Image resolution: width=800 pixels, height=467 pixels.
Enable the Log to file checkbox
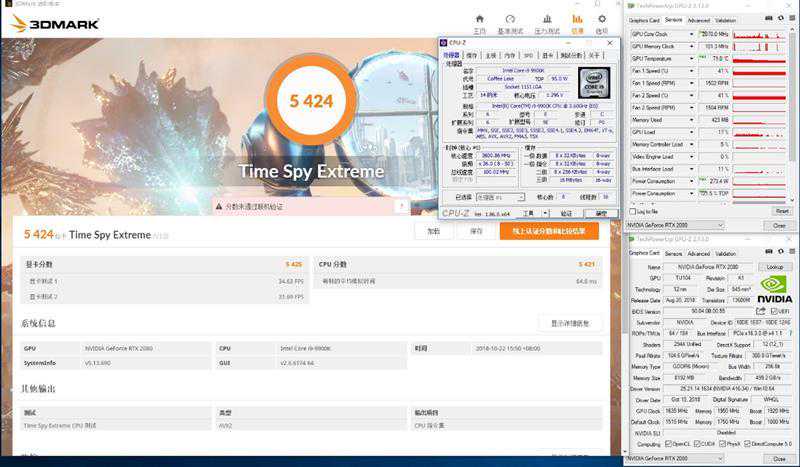pyautogui.click(x=634, y=211)
